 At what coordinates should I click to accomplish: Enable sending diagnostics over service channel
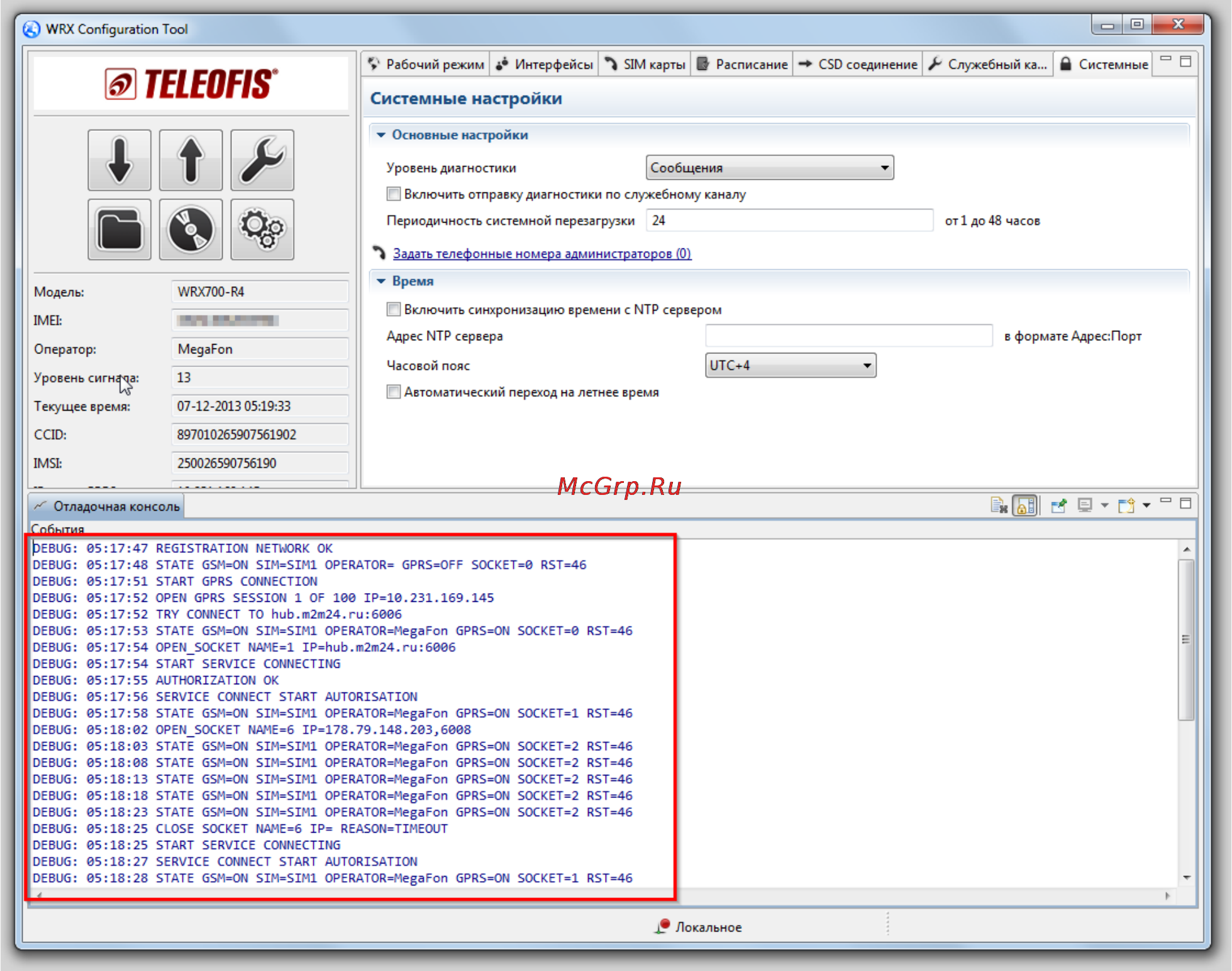394,194
